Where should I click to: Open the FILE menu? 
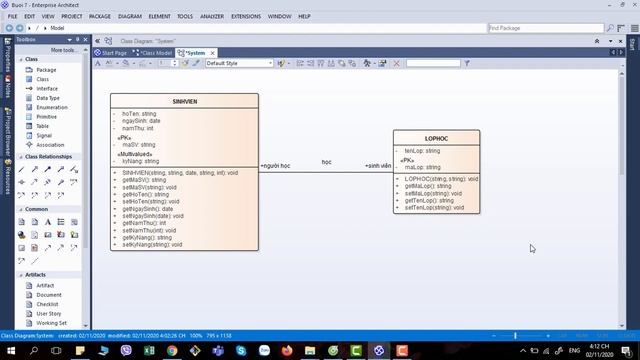pos(12,16)
